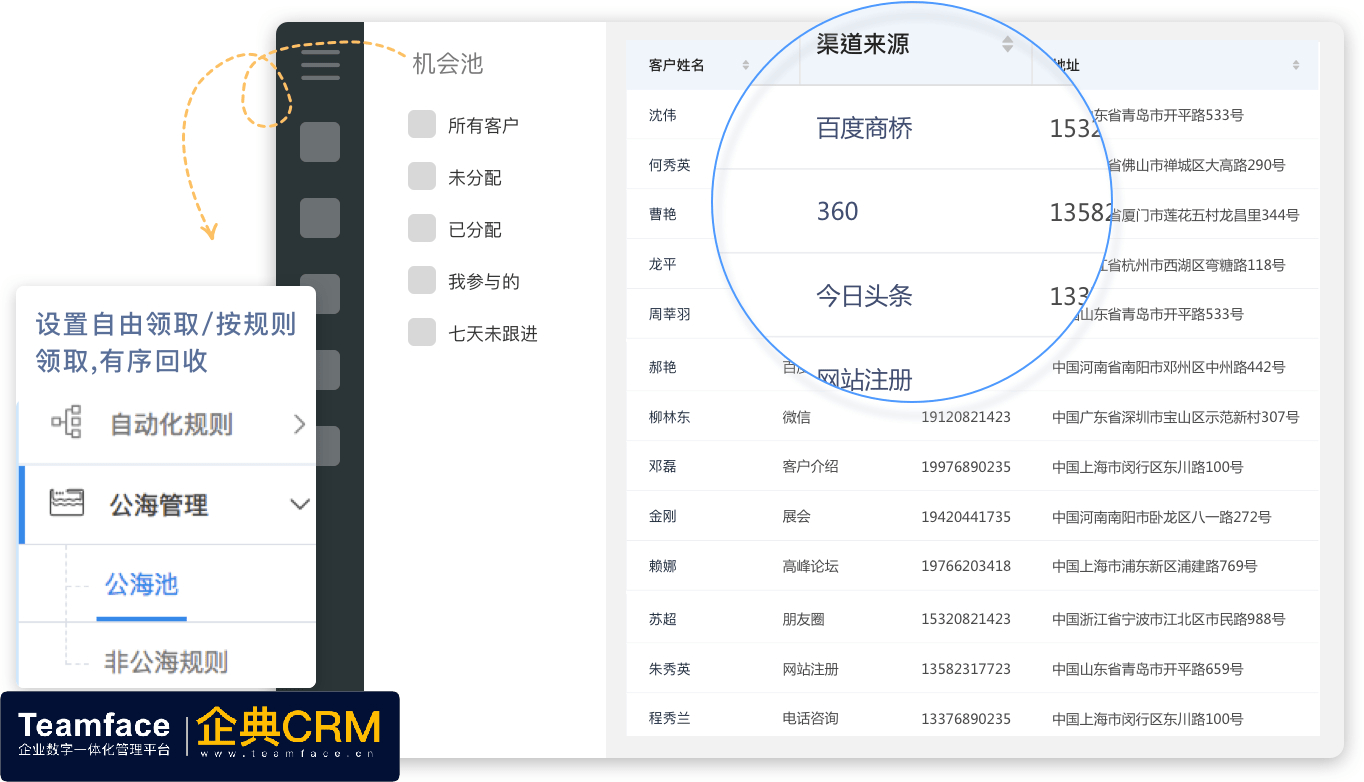Image resolution: width=1364 pixels, height=782 pixels.
Task: Click customer name 邓磊
Action: 662,466
